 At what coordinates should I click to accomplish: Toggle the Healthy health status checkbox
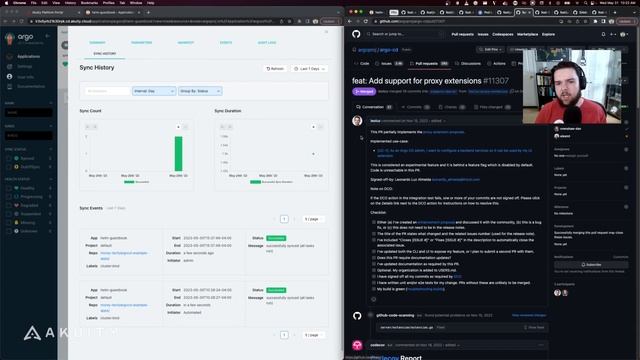click(x=9, y=188)
